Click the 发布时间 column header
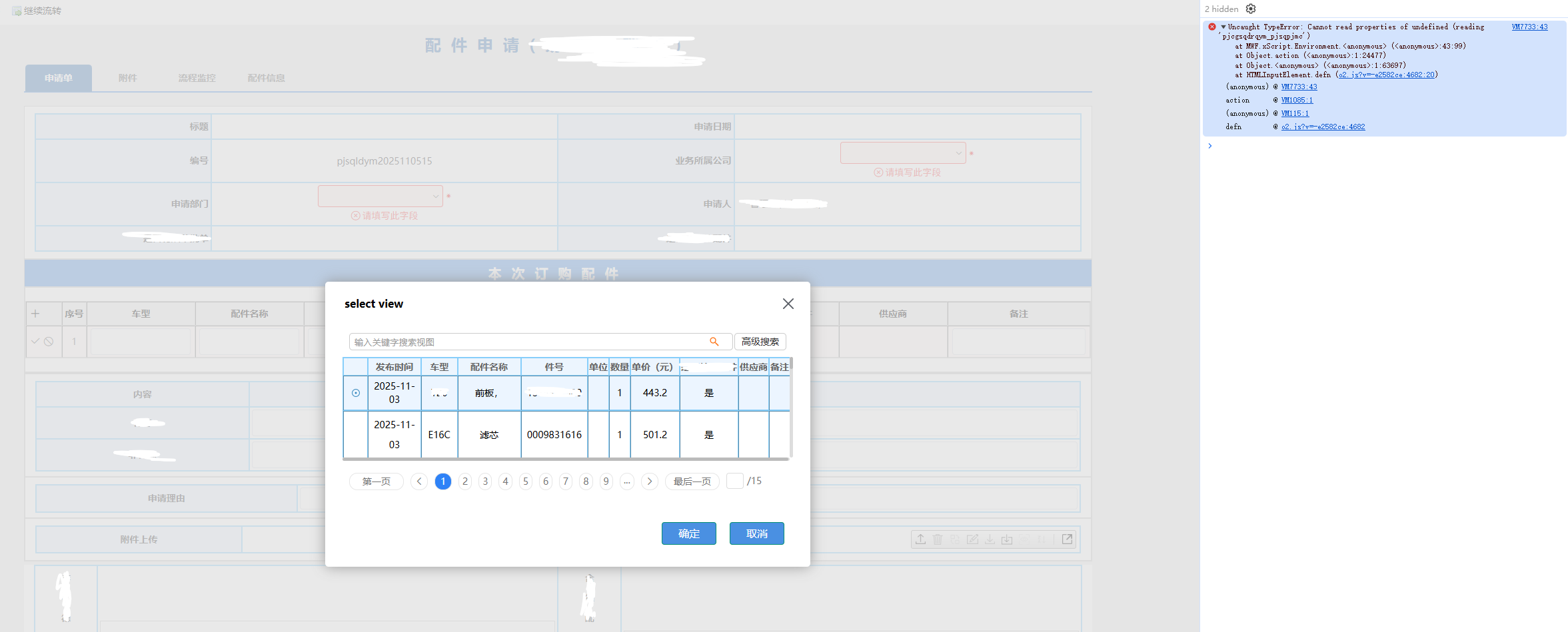Viewport: 1568px width, 632px height. 394,367
